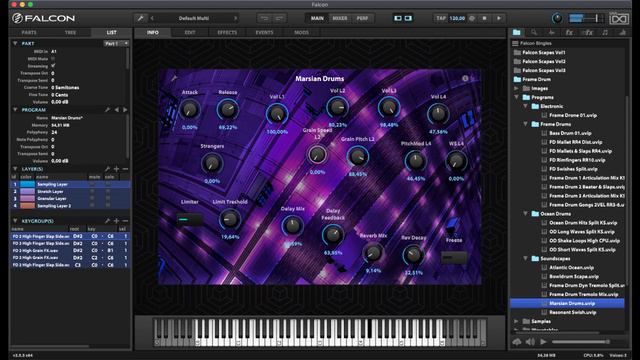
Task: Toggle the Streaming checkbox
Action: point(53,66)
